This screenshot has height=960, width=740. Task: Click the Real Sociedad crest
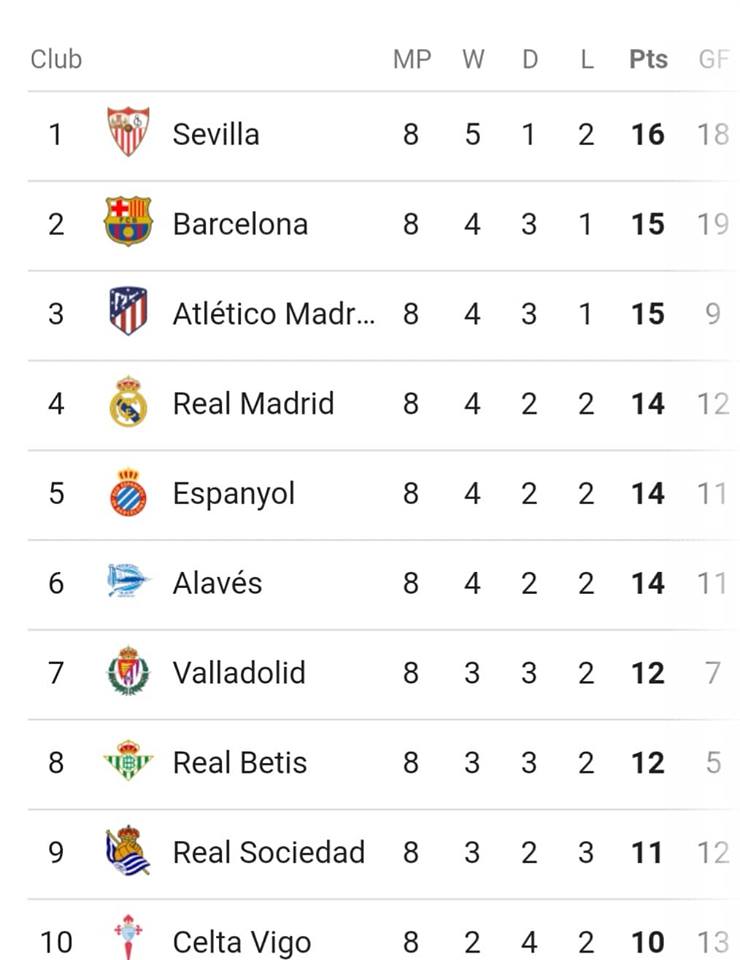(128, 850)
